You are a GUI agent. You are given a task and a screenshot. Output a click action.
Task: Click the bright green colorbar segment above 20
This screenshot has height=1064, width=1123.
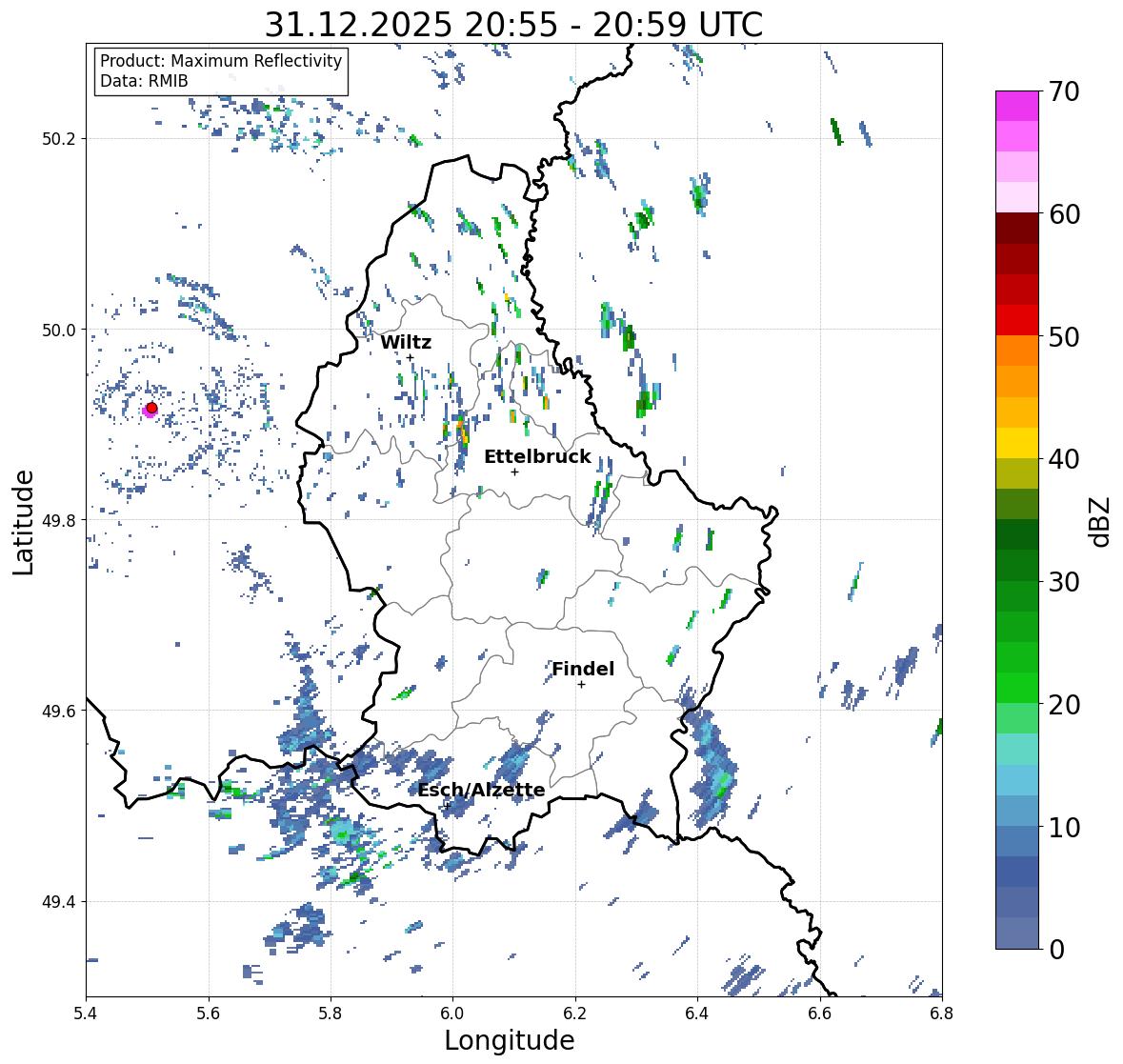(x=1017, y=688)
